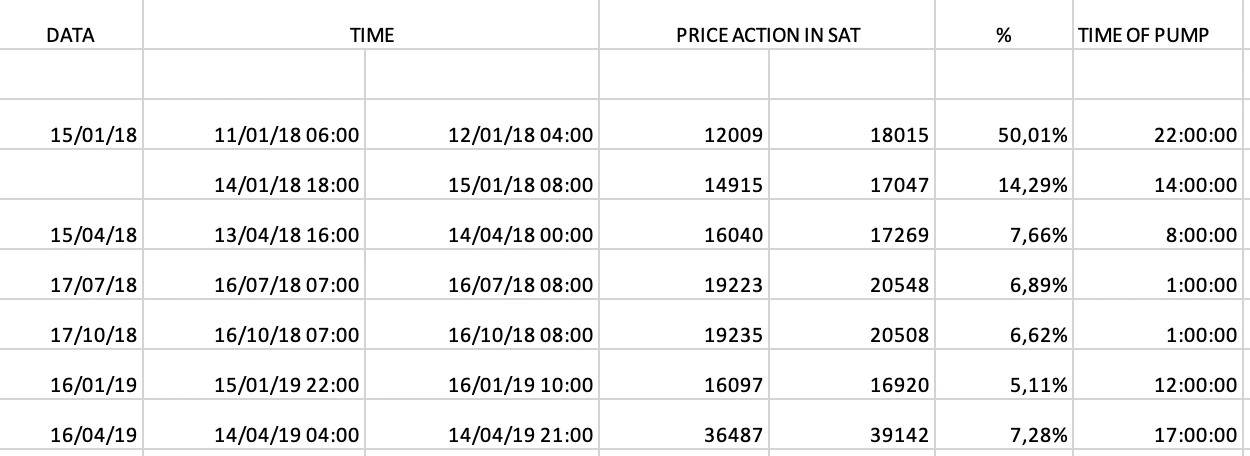Select the cell showing 14,29%
This screenshot has width=1250, height=456.
[x=1005, y=185]
